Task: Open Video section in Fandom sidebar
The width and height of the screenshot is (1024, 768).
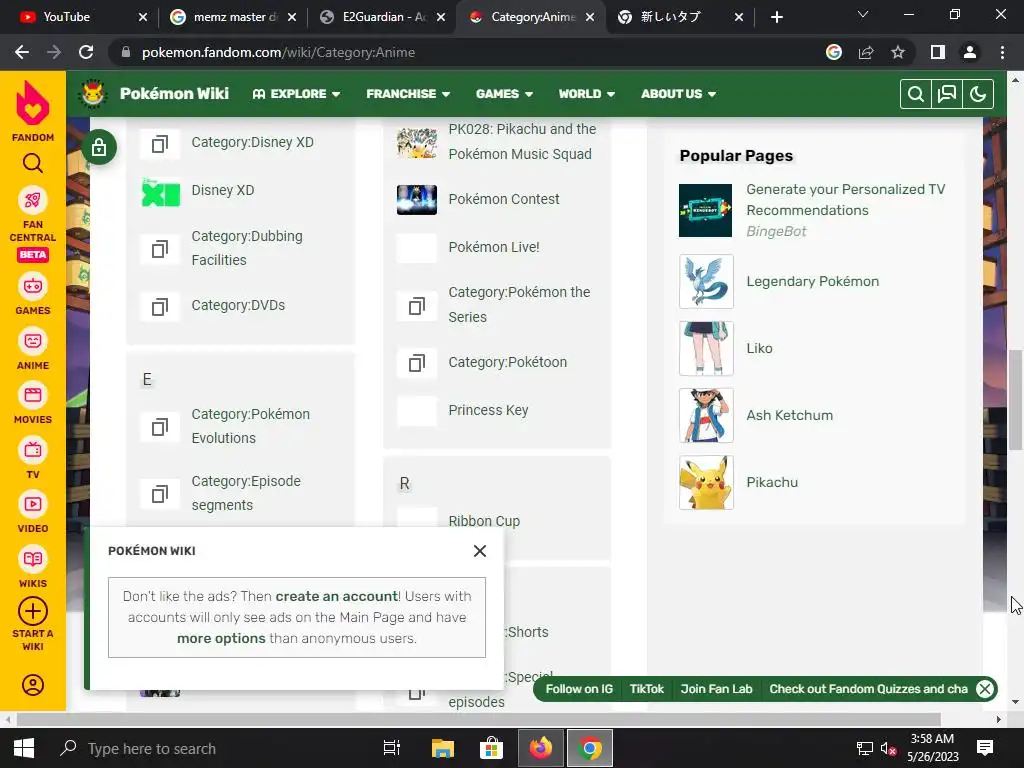Action: pyautogui.click(x=33, y=513)
